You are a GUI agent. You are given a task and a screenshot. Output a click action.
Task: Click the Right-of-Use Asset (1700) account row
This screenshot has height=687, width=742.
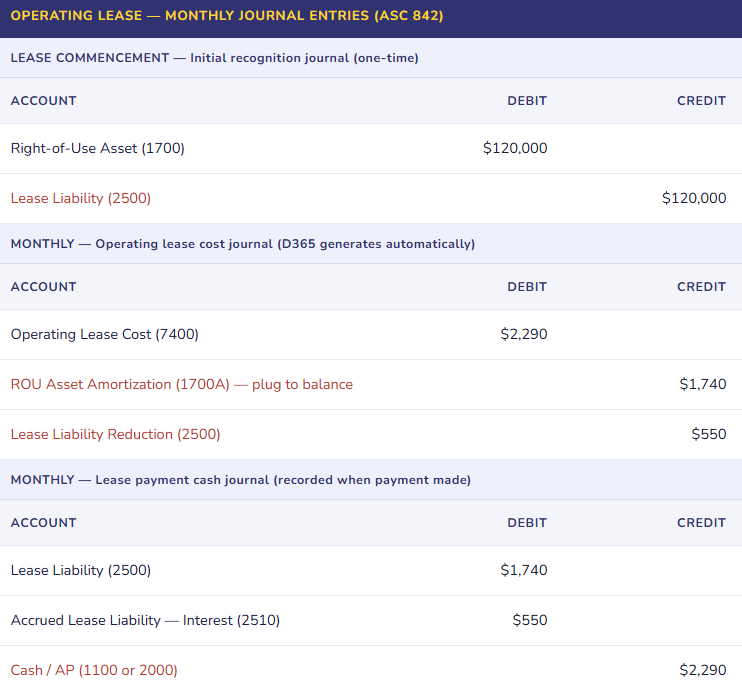[98, 148]
